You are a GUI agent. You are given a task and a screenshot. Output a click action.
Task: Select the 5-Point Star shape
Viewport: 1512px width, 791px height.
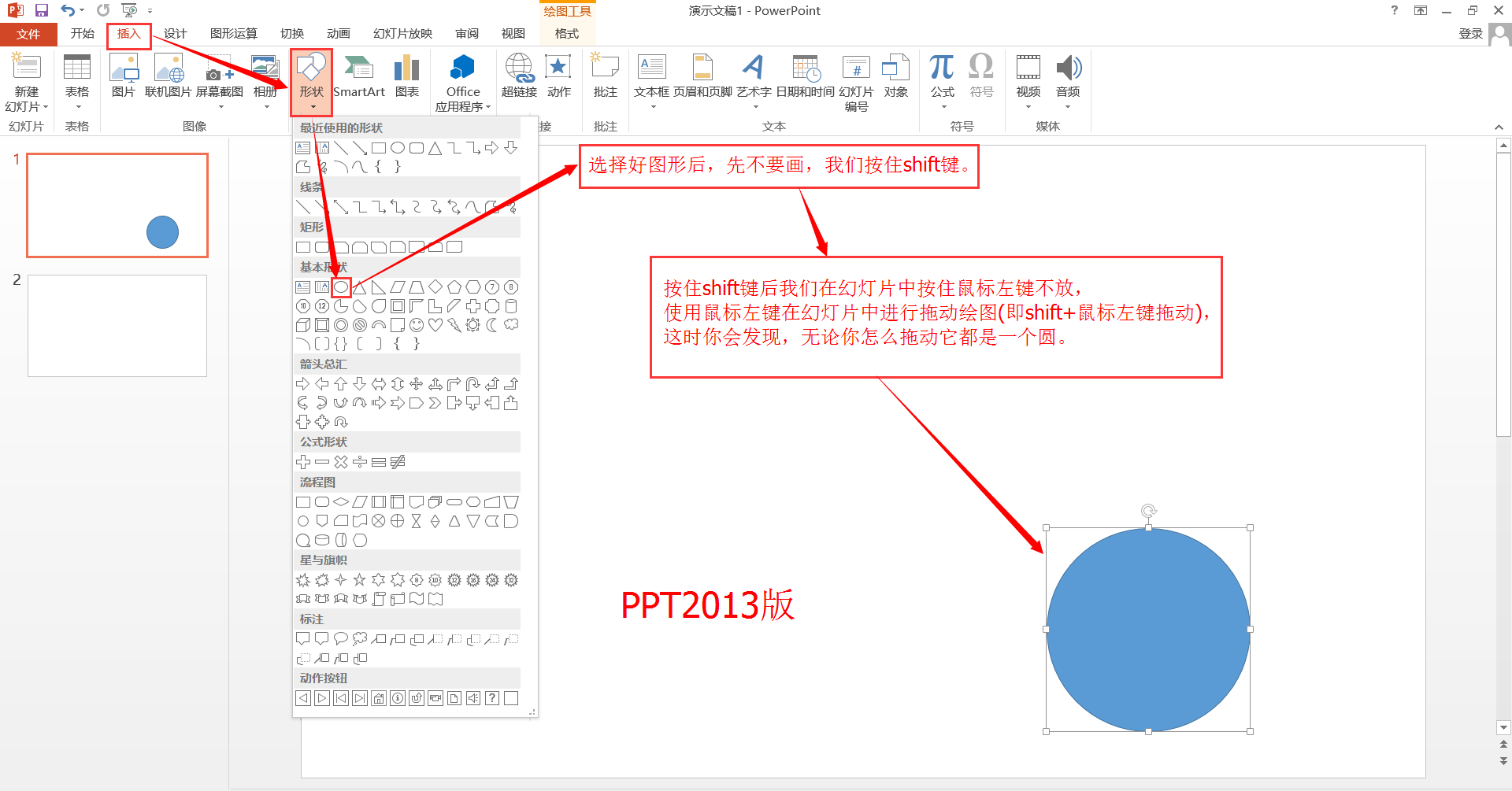[x=360, y=580]
